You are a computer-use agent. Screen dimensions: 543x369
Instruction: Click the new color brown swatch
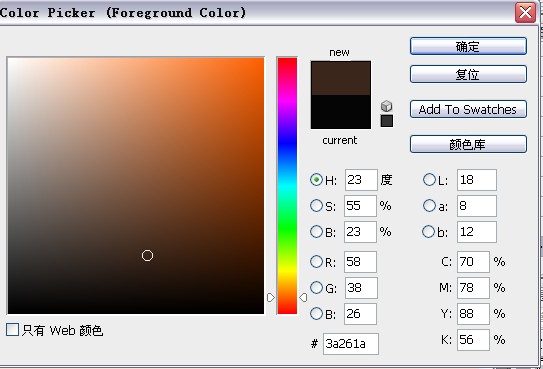pyautogui.click(x=341, y=78)
